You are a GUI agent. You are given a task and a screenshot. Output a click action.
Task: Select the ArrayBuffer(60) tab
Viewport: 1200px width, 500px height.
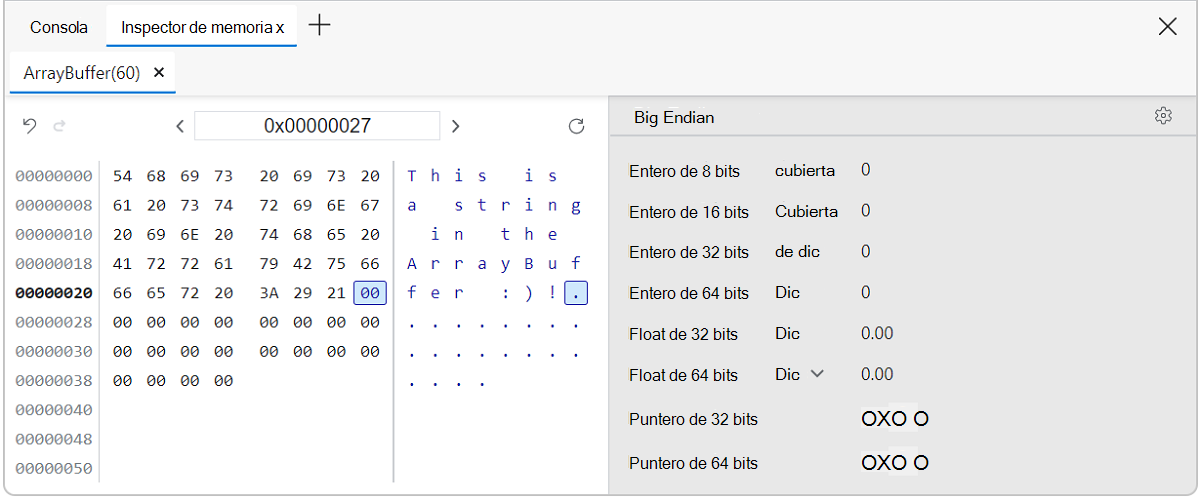(x=82, y=73)
